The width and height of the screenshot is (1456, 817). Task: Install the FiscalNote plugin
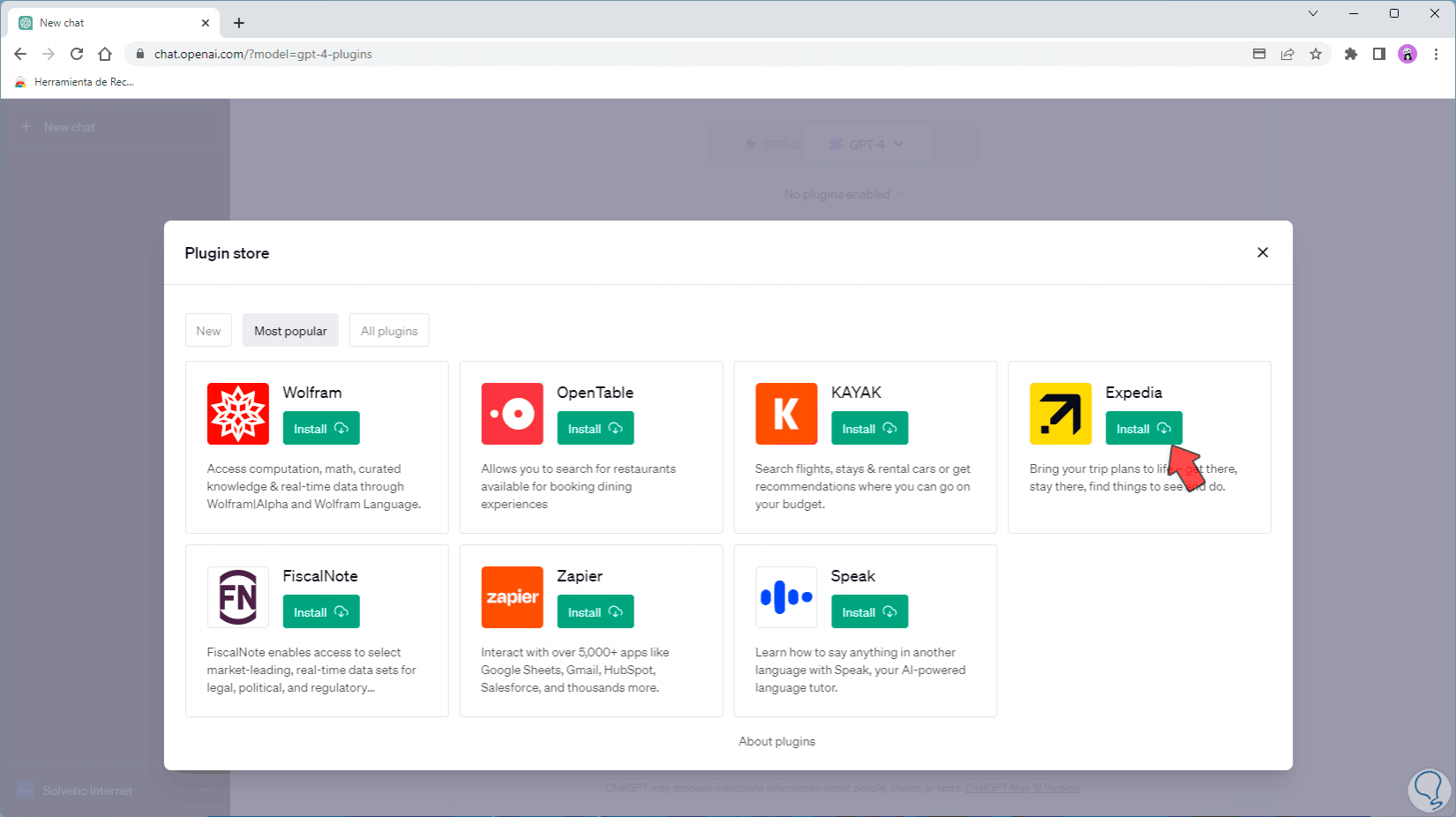tap(321, 612)
